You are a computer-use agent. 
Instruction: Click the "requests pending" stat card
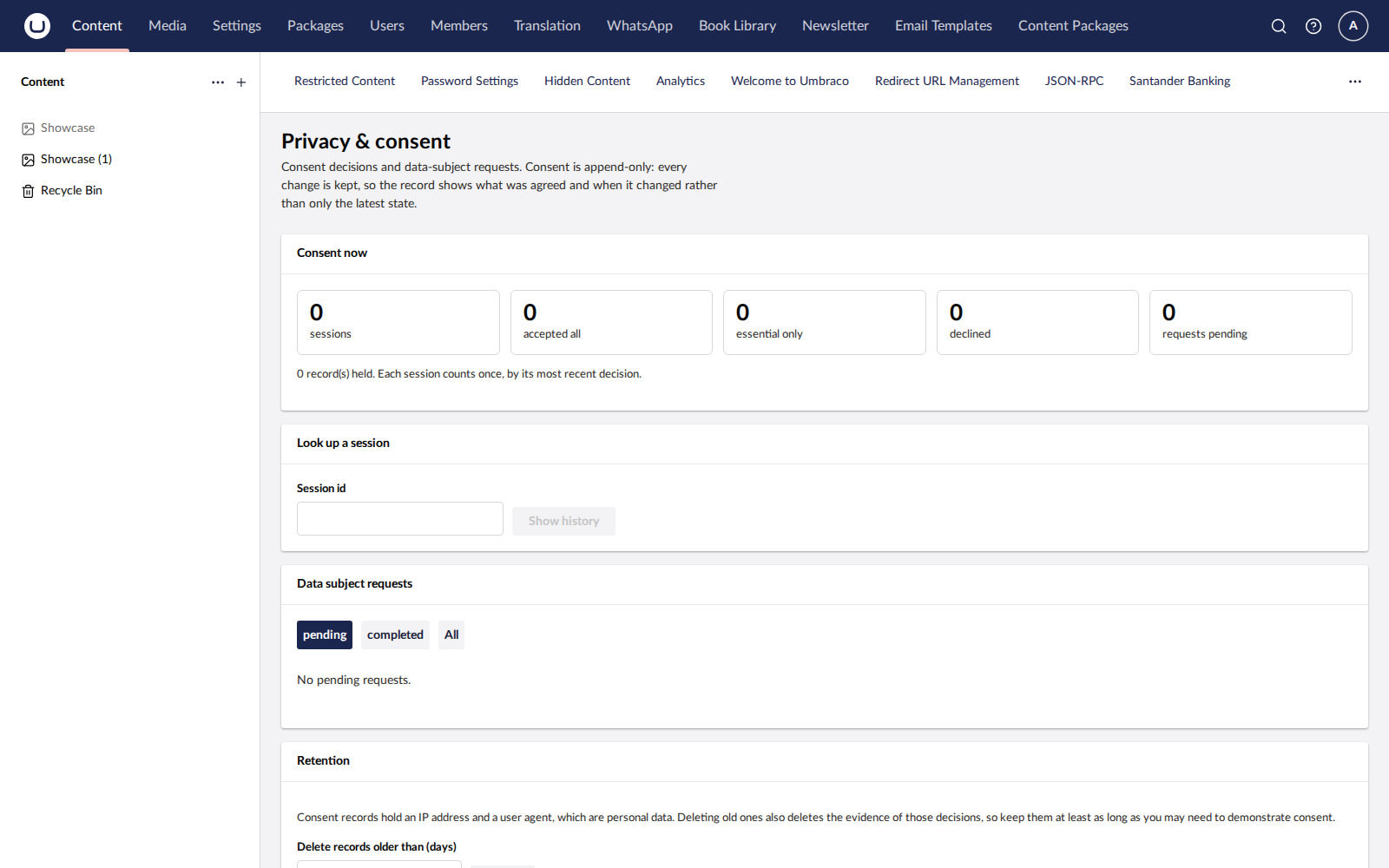[x=1251, y=323]
